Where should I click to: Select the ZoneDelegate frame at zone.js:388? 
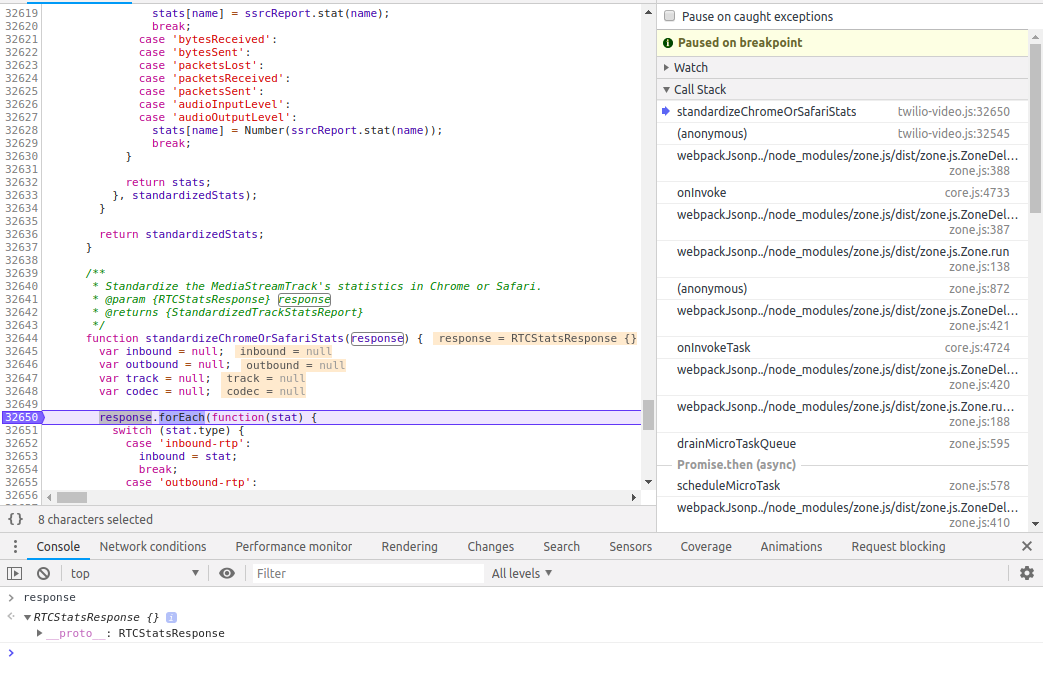point(841,163)
